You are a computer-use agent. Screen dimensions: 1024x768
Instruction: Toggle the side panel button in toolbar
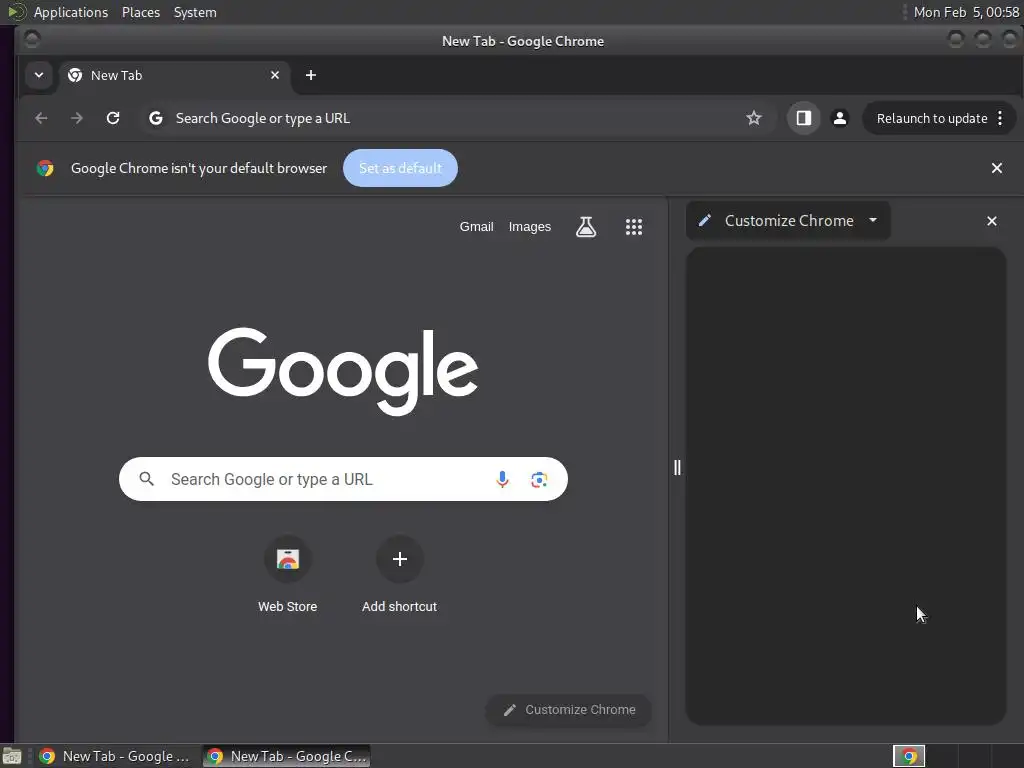point(803,118)
